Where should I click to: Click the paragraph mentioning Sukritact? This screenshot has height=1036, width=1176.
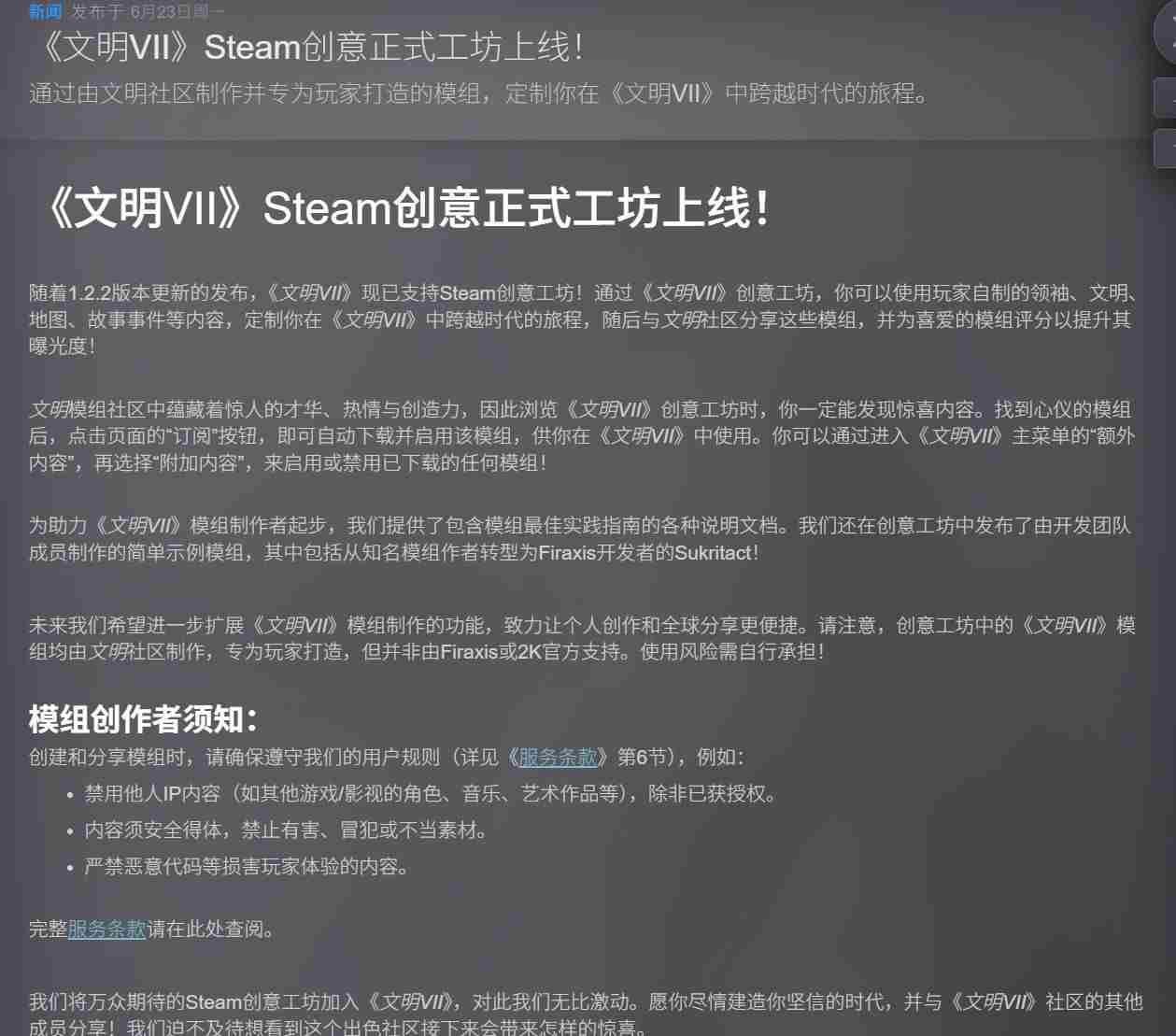tap(581, 539)
